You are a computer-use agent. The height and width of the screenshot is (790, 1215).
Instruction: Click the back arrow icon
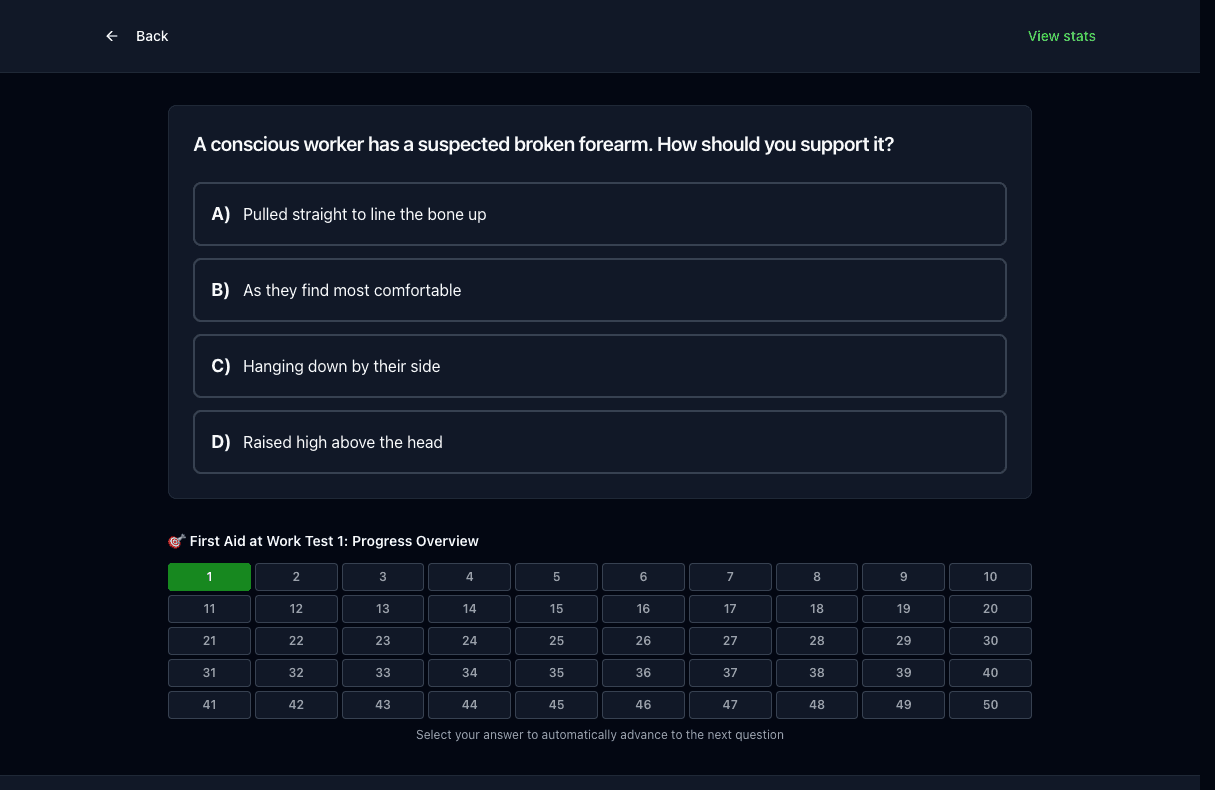point(112,36)
